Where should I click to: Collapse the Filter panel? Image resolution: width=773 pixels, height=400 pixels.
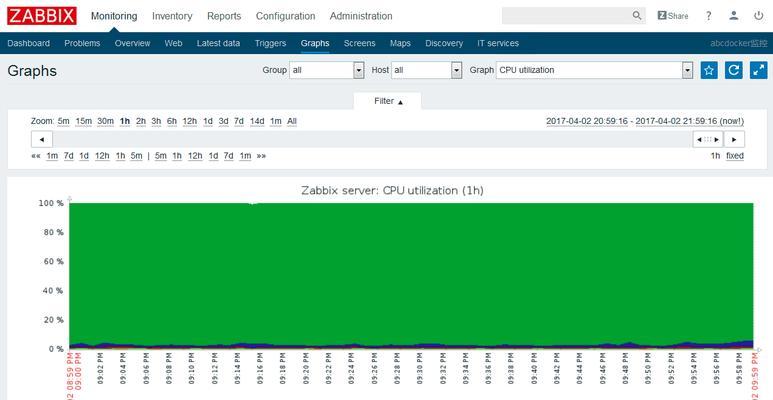point(387,101)
